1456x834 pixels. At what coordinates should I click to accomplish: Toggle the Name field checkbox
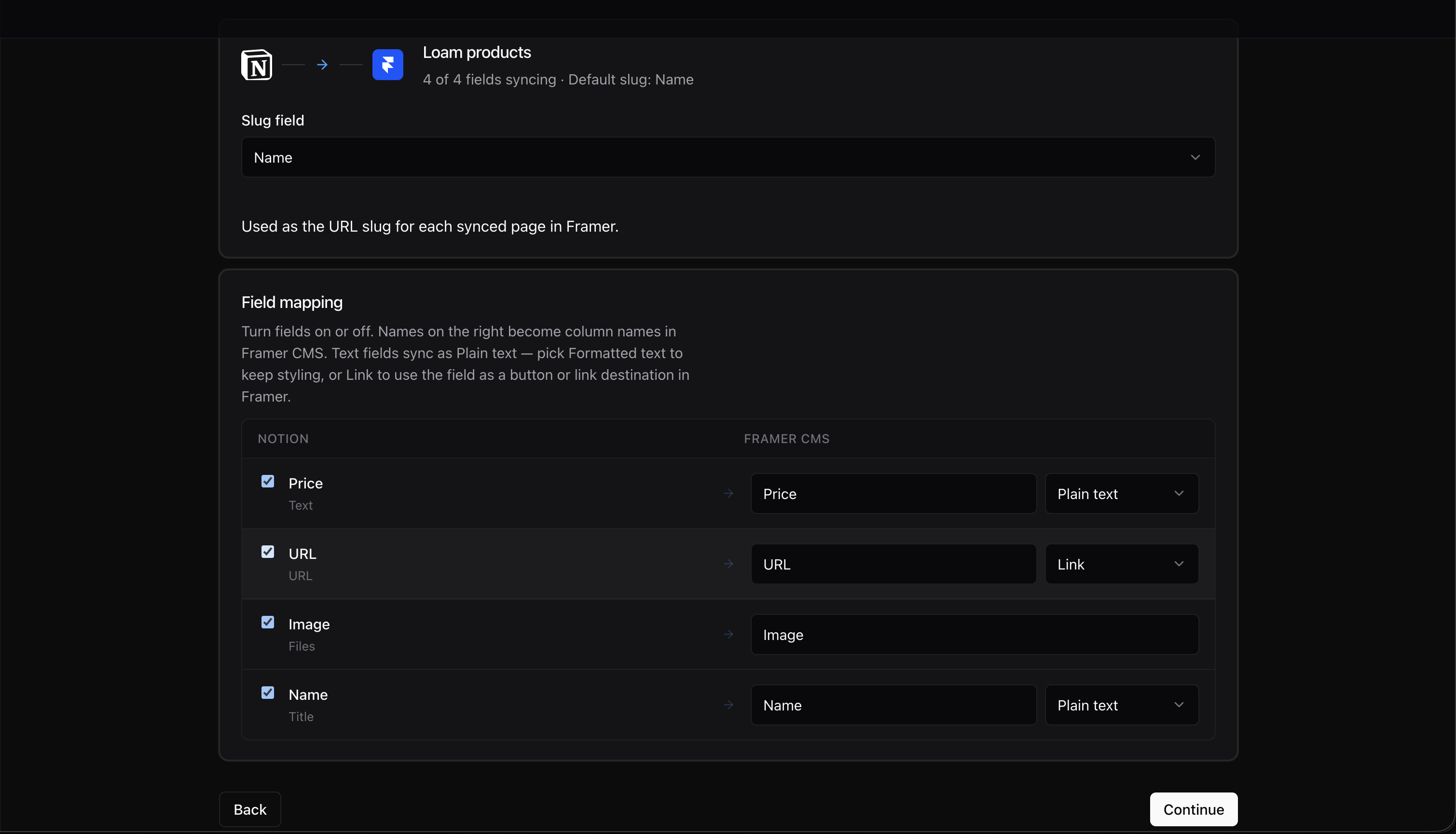coord(267,693)
